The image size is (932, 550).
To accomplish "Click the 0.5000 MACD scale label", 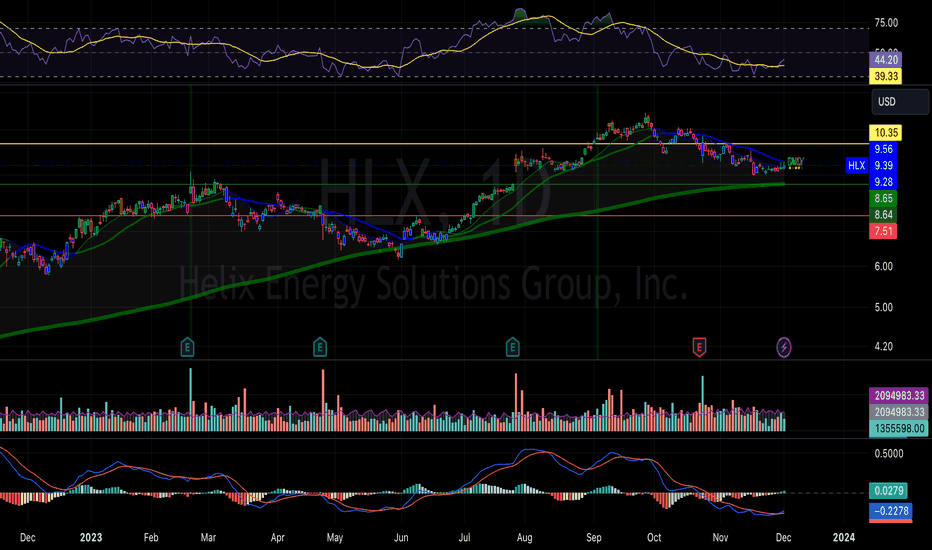I will coord(889,454).
